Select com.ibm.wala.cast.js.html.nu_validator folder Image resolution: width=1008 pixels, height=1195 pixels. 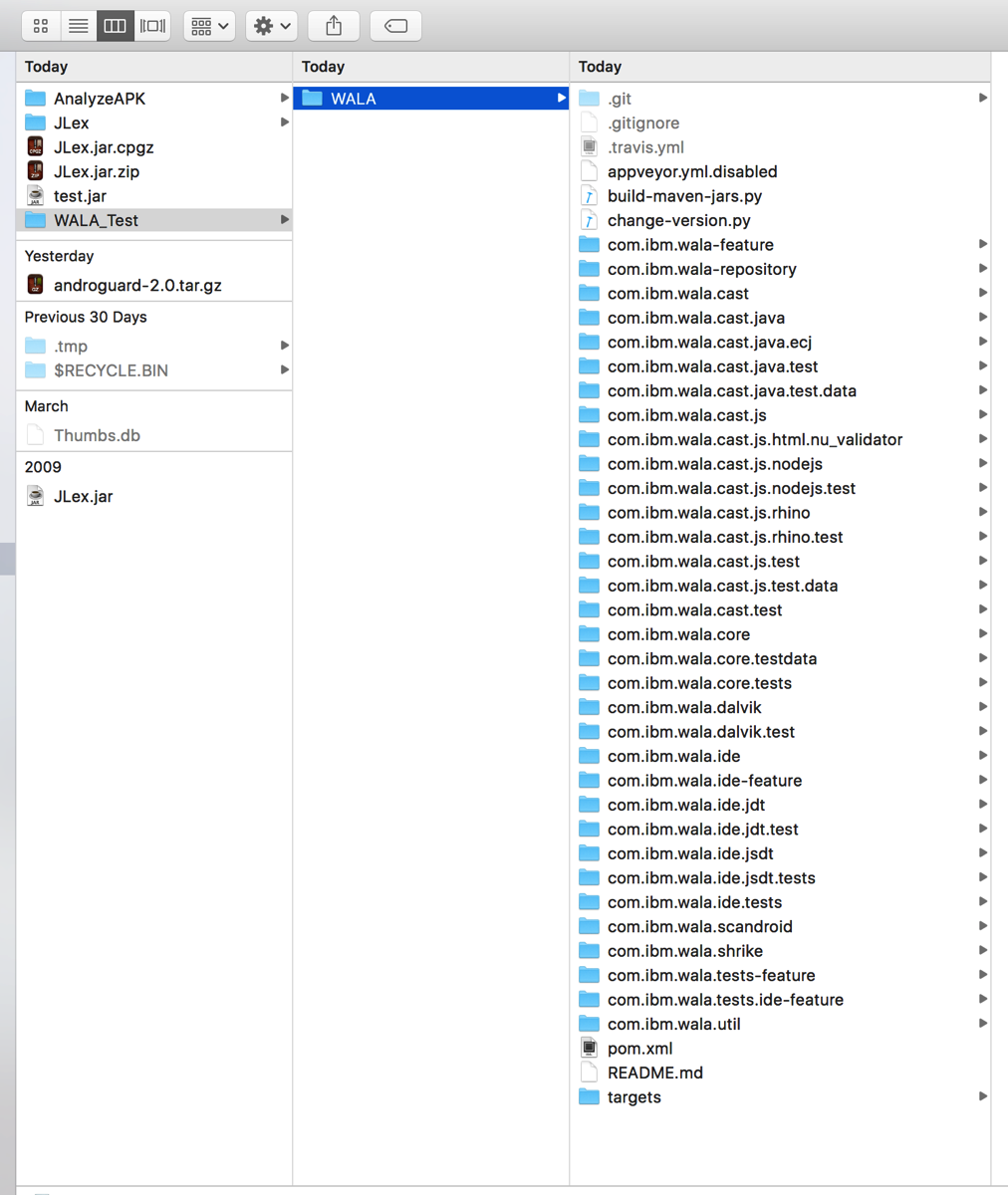point(755,439)
